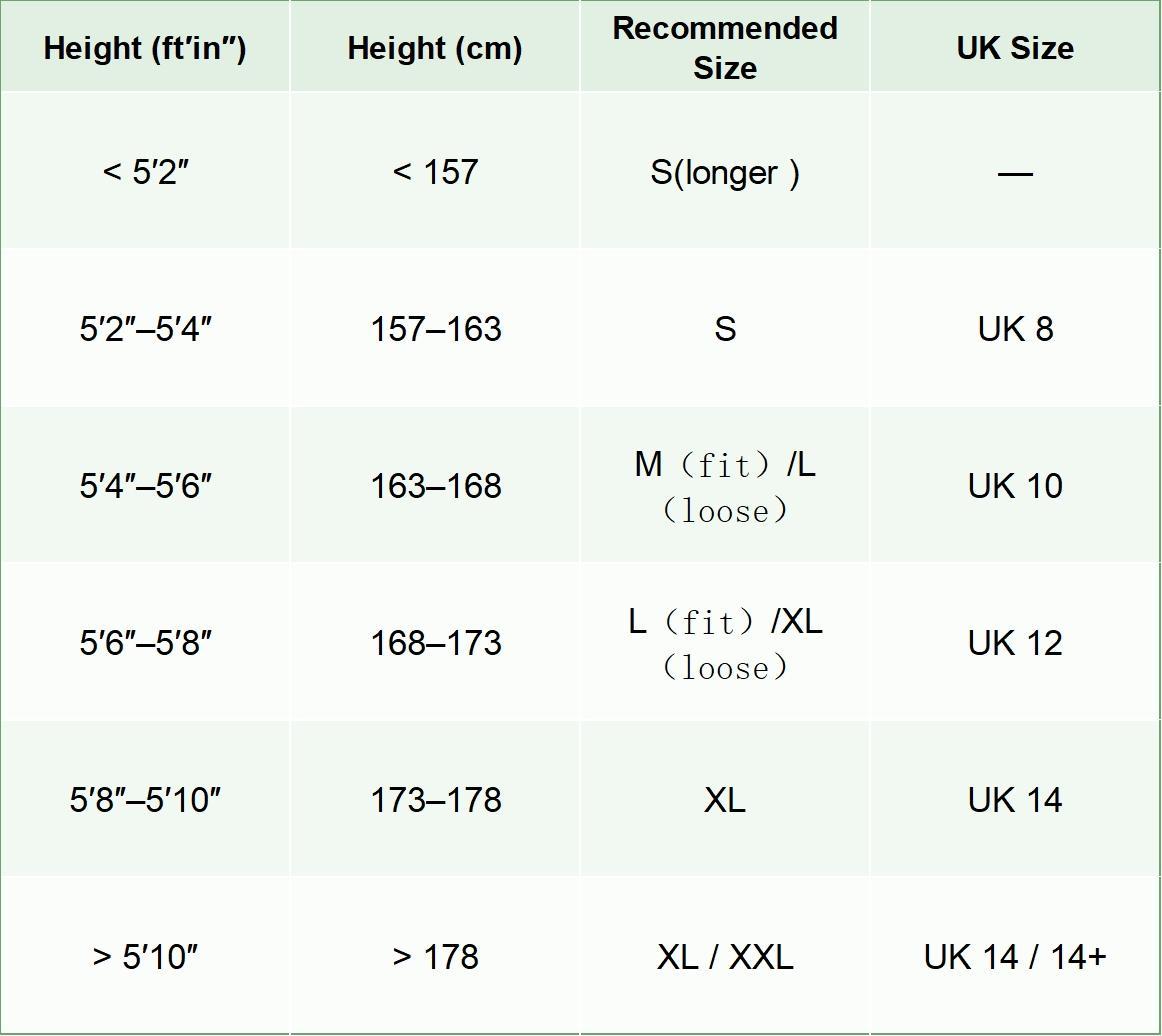Viewport: 1162px width, 1036px height.
Task: Select the "> 178" centimeter cell
Action: click(x=435, y=957)
